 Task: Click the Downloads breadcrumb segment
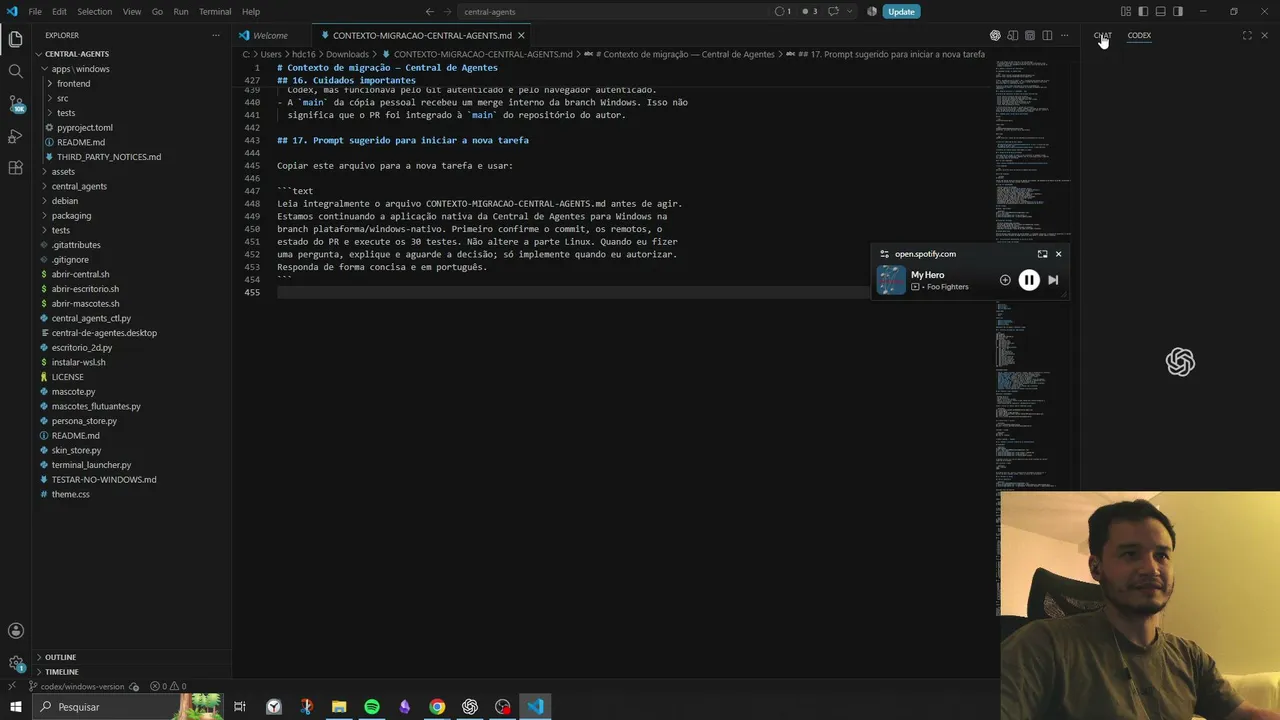[347, 54]
